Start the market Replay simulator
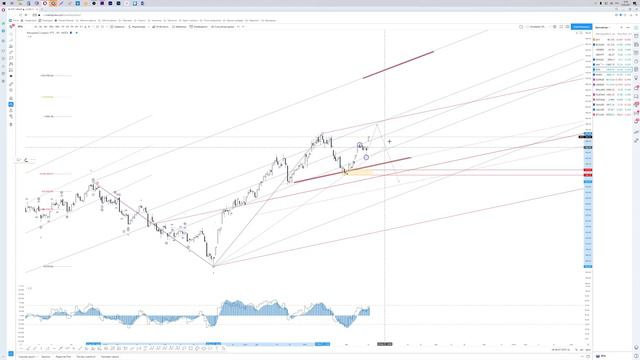Screen dimensions: 640x360 223,27
